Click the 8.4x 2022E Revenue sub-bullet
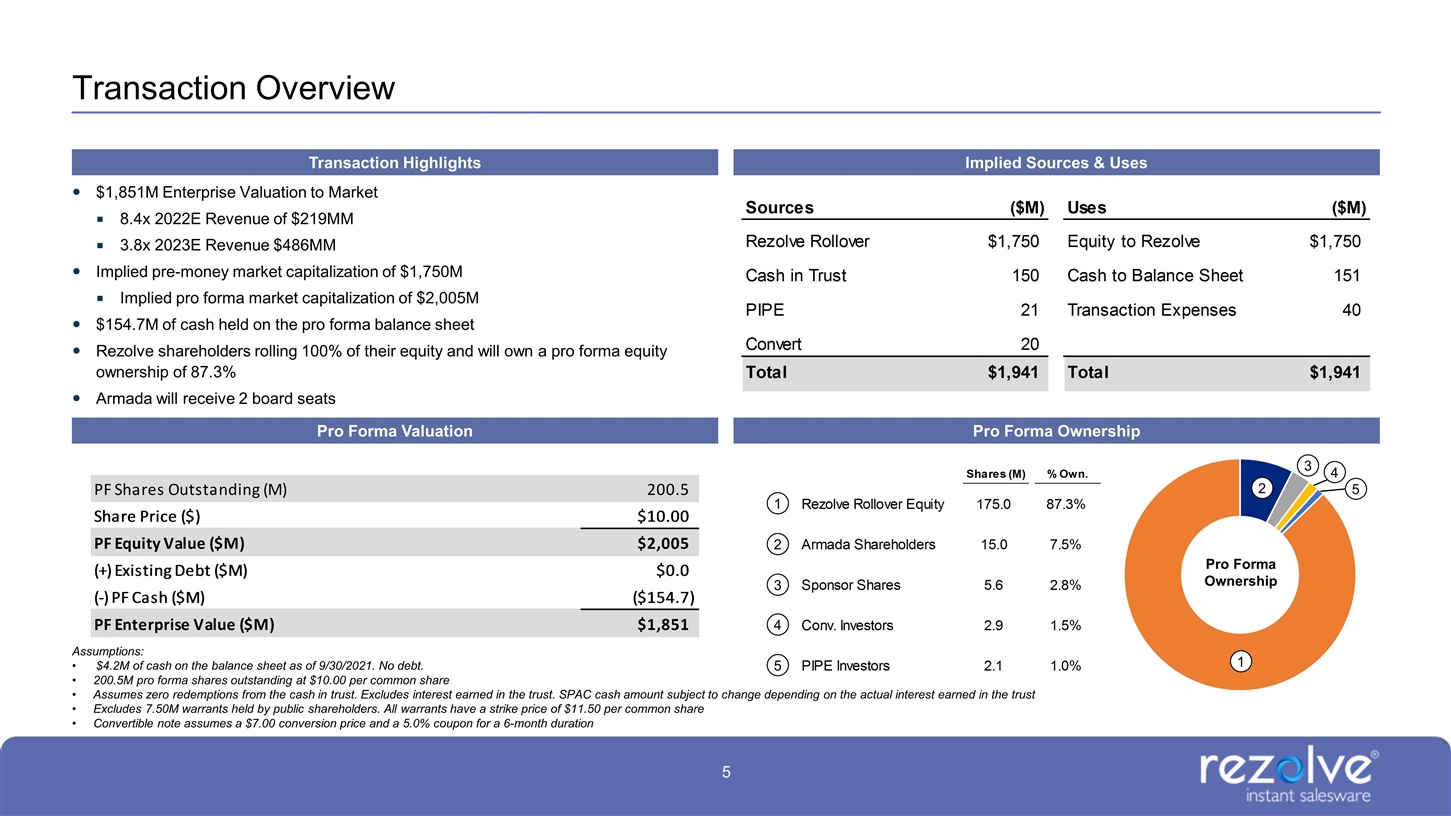 tap(236, 219)
